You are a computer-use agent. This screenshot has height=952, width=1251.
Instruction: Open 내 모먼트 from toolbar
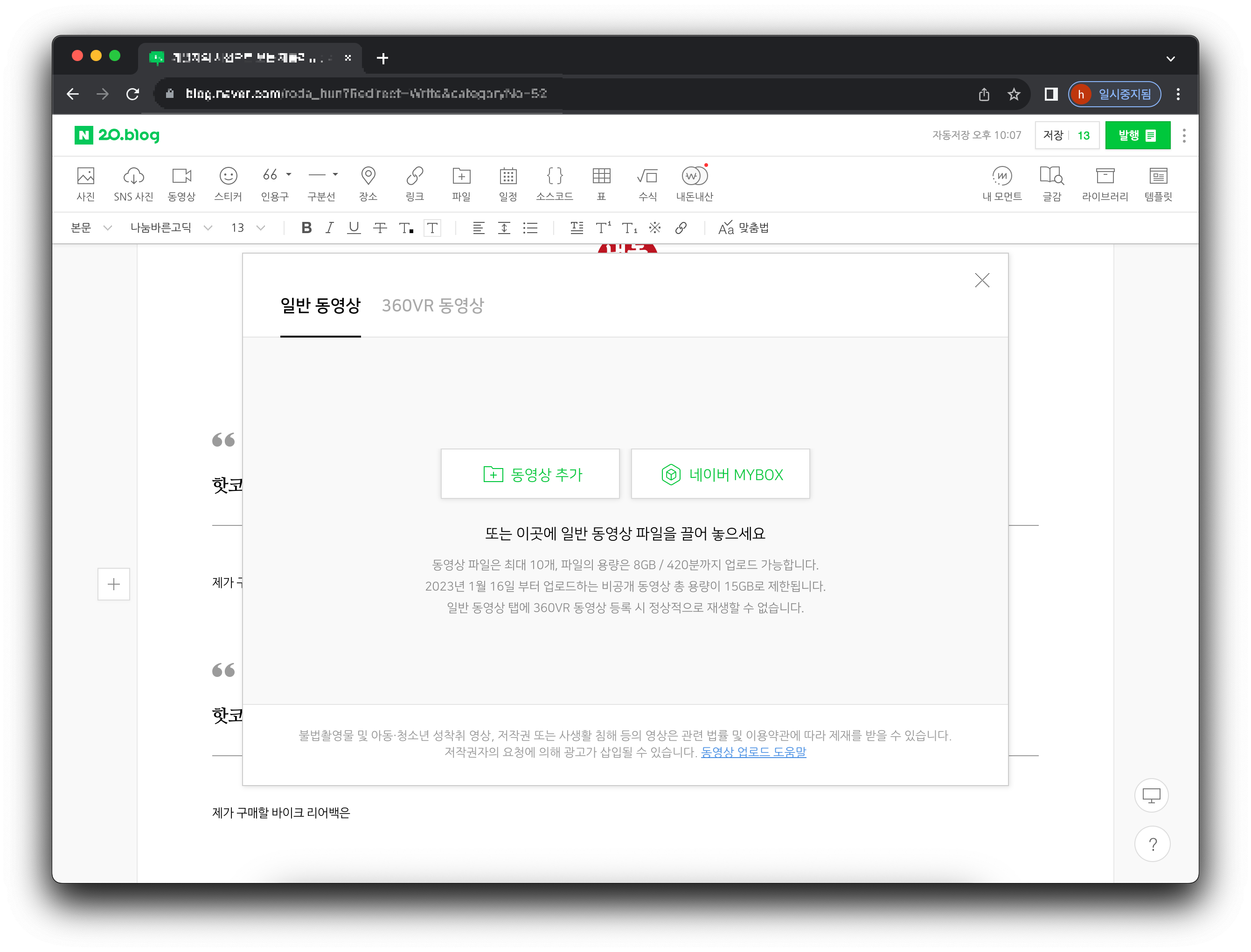point(1001,184)
